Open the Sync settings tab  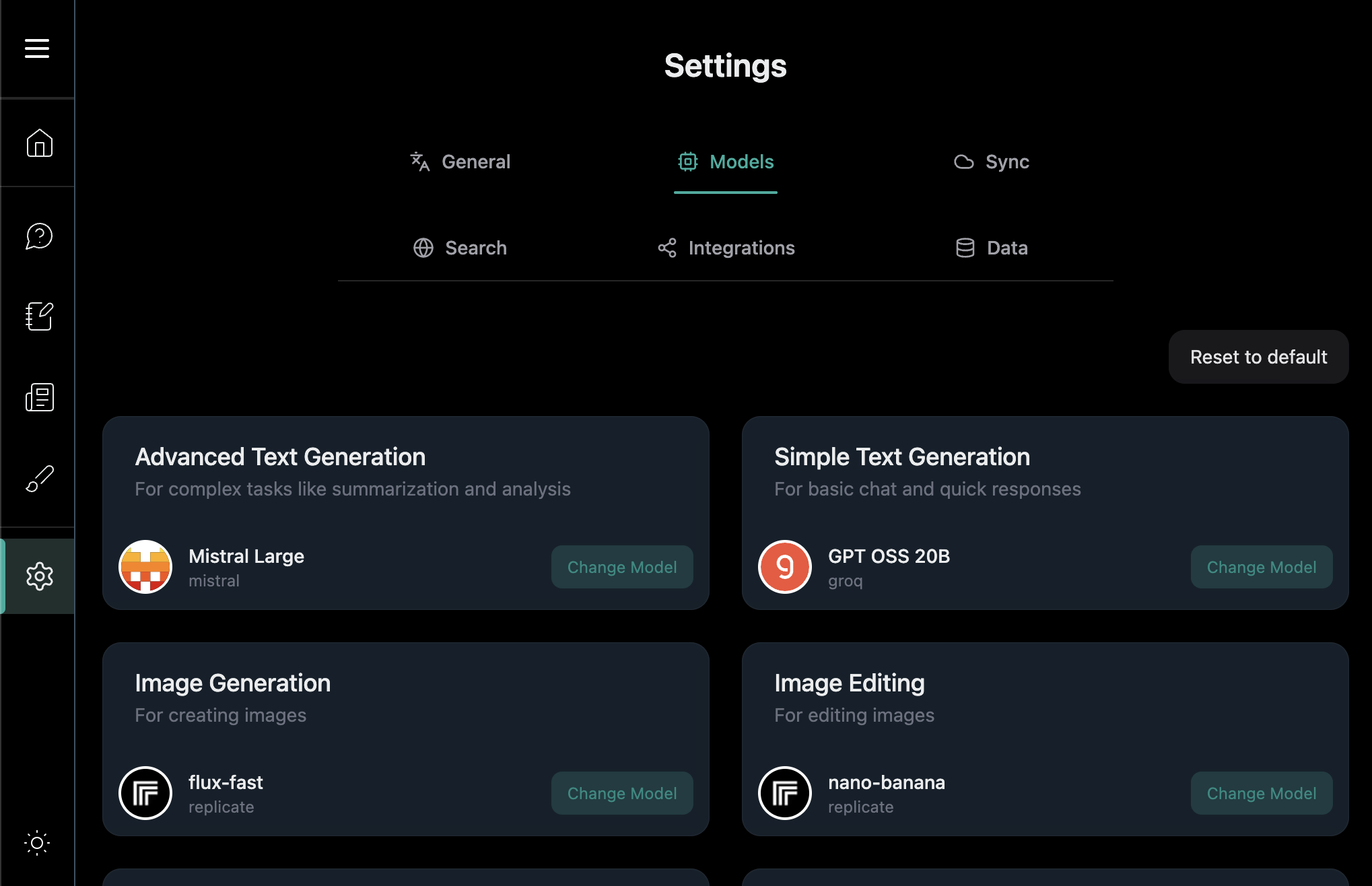click(x=992, y=162)
